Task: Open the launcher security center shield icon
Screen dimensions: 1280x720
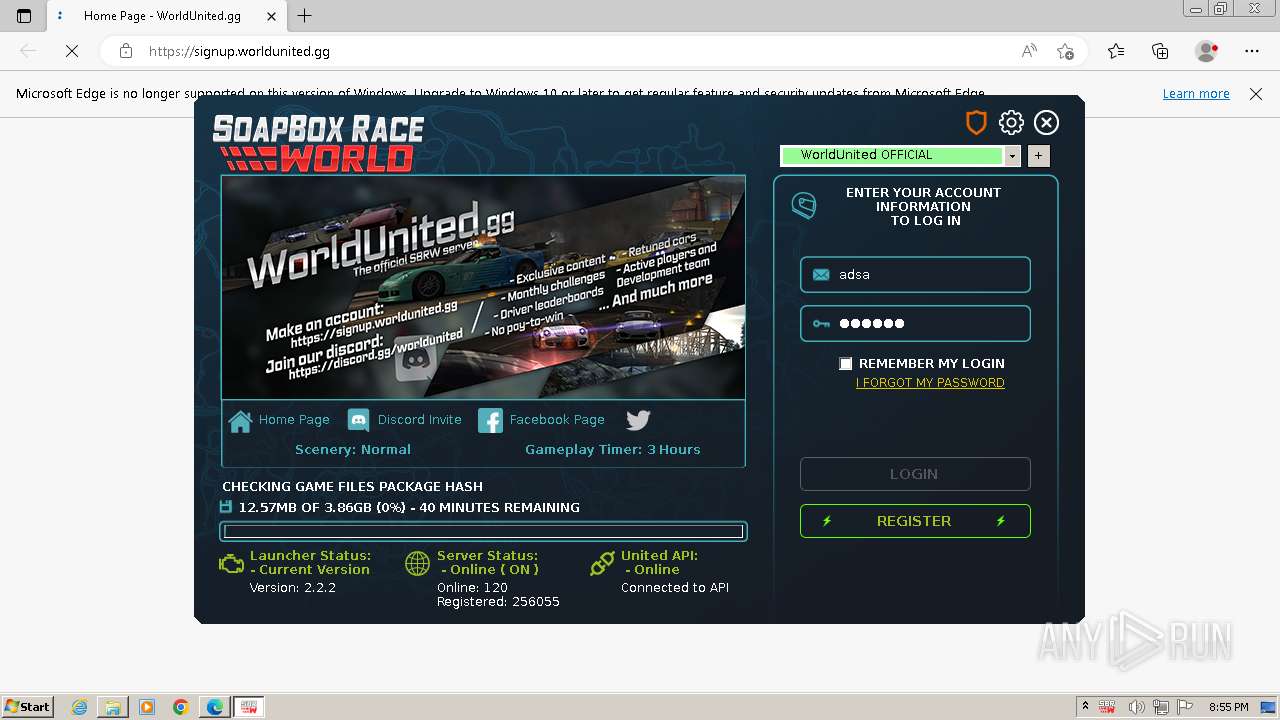Action: coord(976,122)
